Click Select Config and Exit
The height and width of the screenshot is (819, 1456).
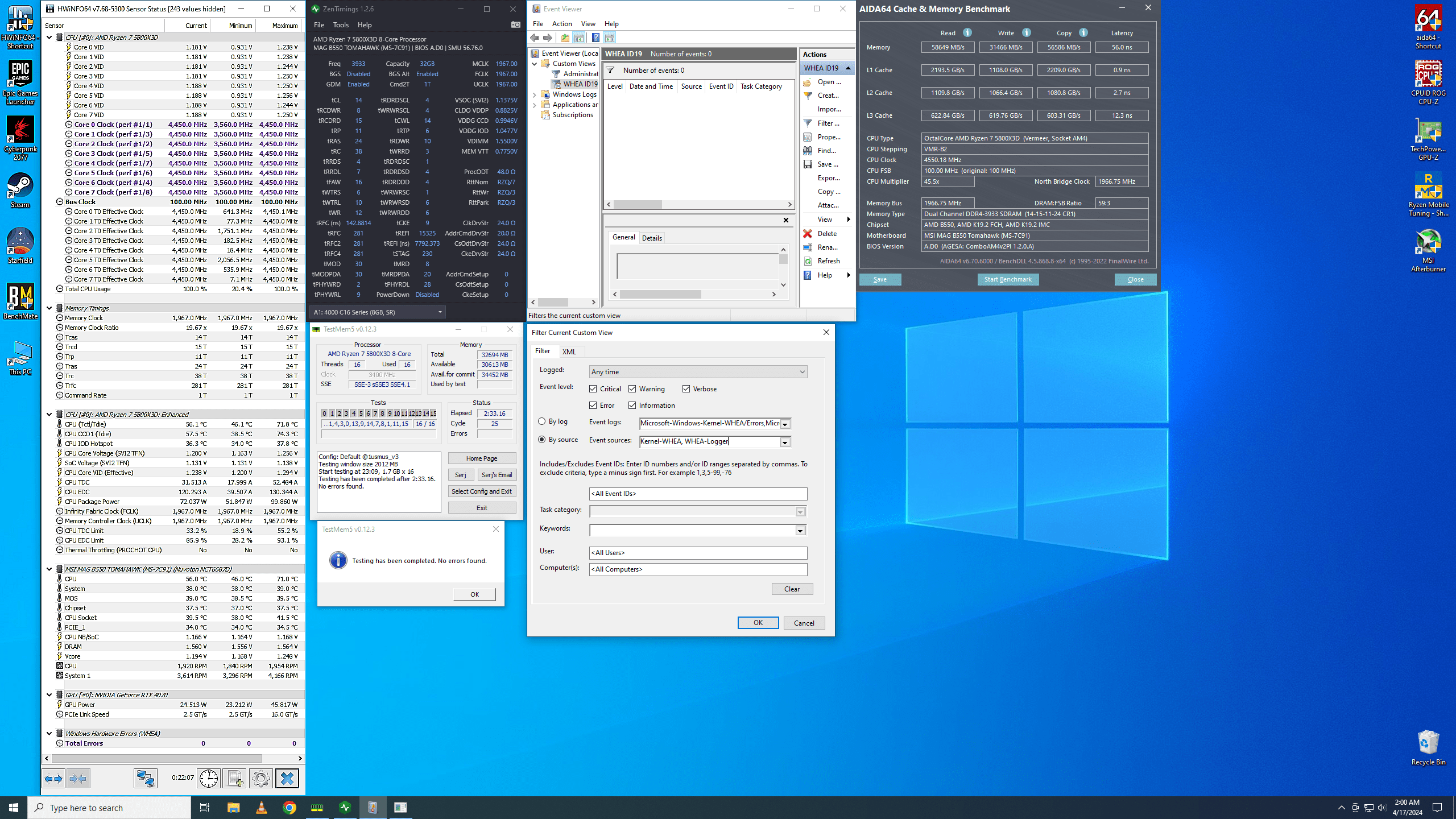[482, 491]
